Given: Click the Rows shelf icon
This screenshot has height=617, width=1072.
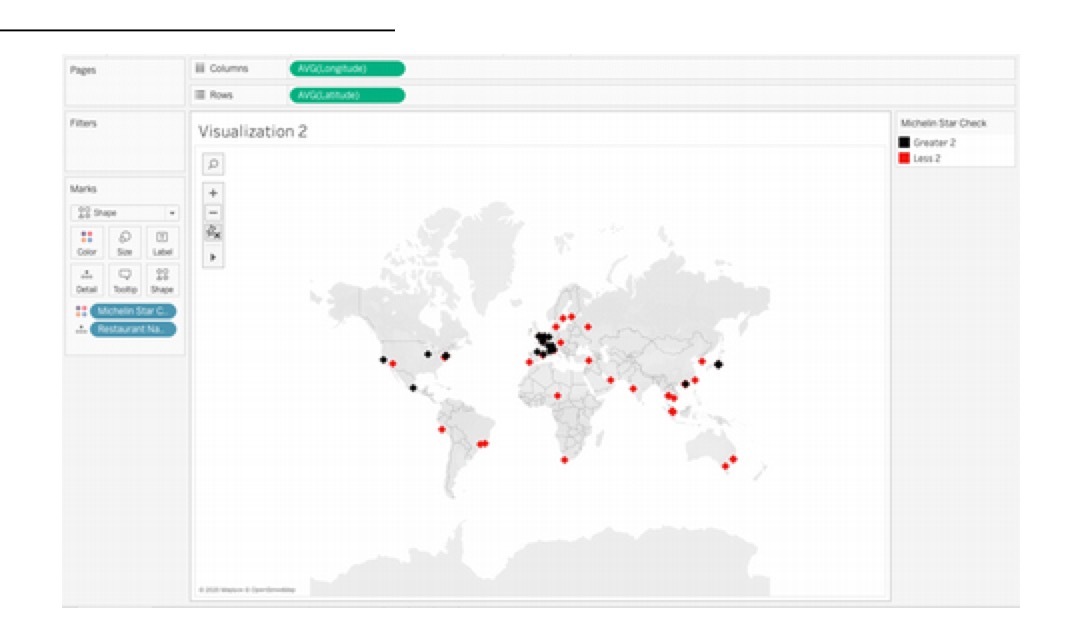Looking at the screenshot, I should [x=200, y=95].
